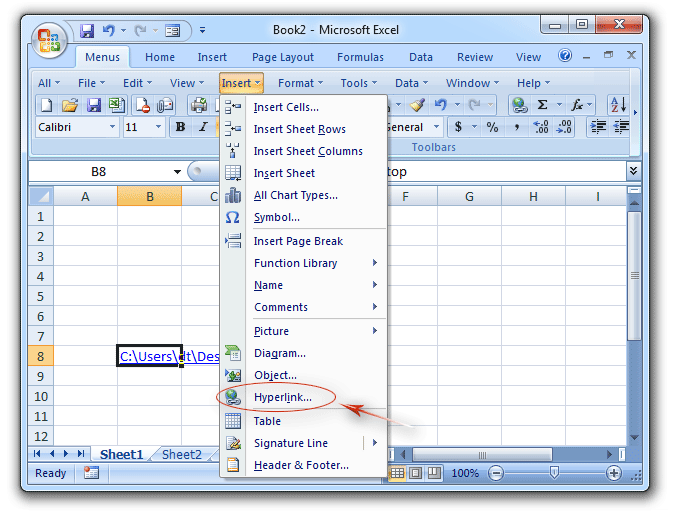Viewport: 674px width, 518px height.
Task: Switch to Page Break Preview in status bar
Action: point(434,473)
